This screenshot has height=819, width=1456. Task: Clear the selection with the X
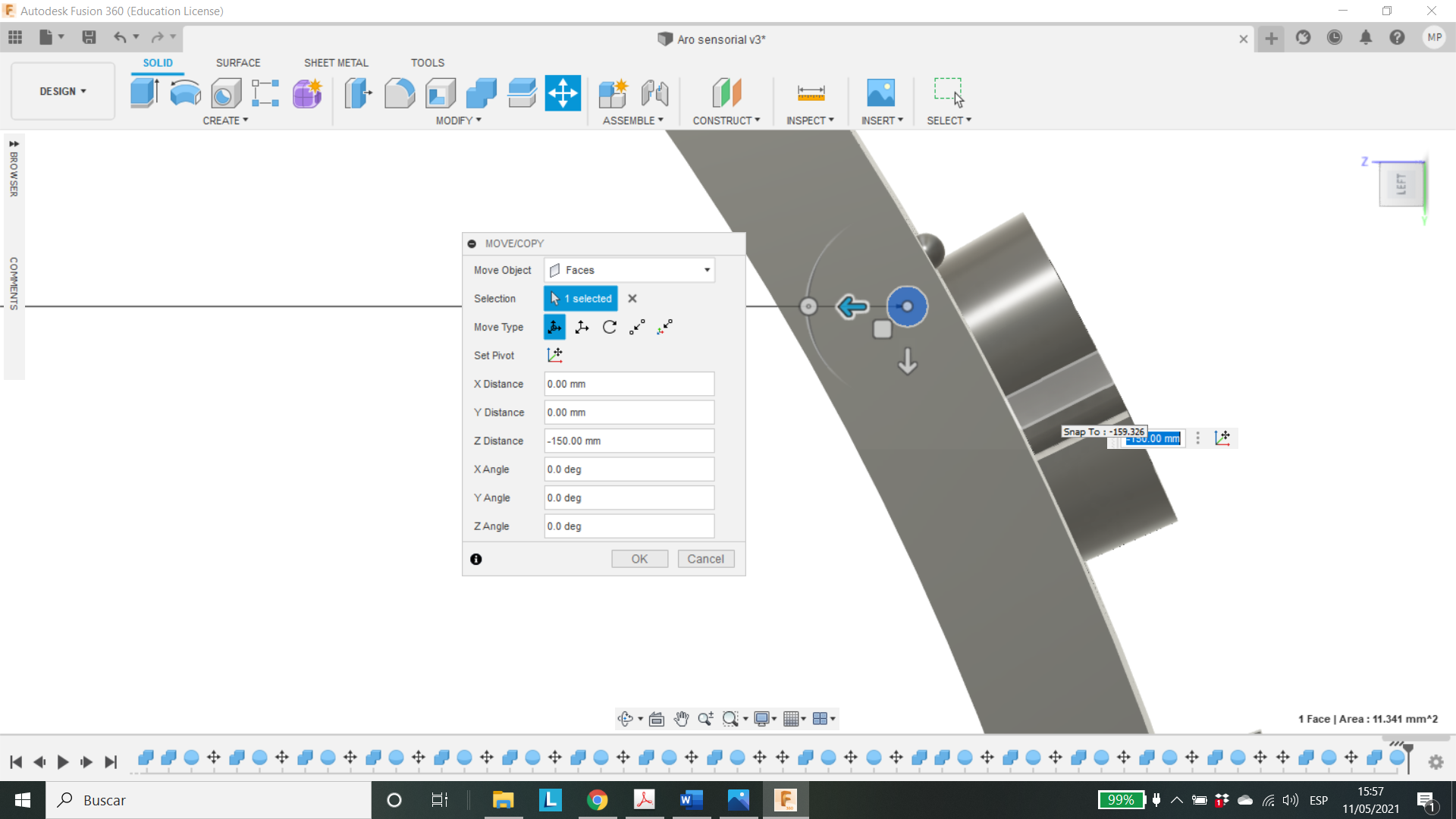[632, 299]
